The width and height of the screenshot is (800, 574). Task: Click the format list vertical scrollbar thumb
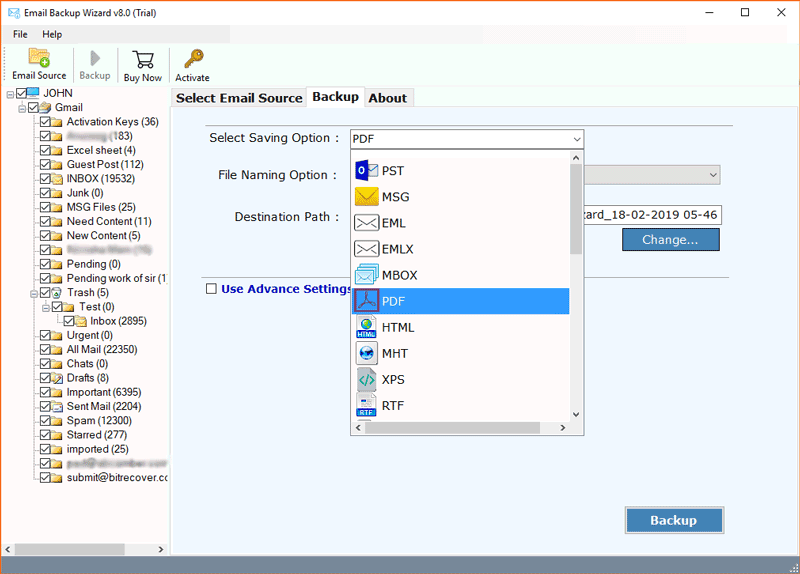click(576, 209)
